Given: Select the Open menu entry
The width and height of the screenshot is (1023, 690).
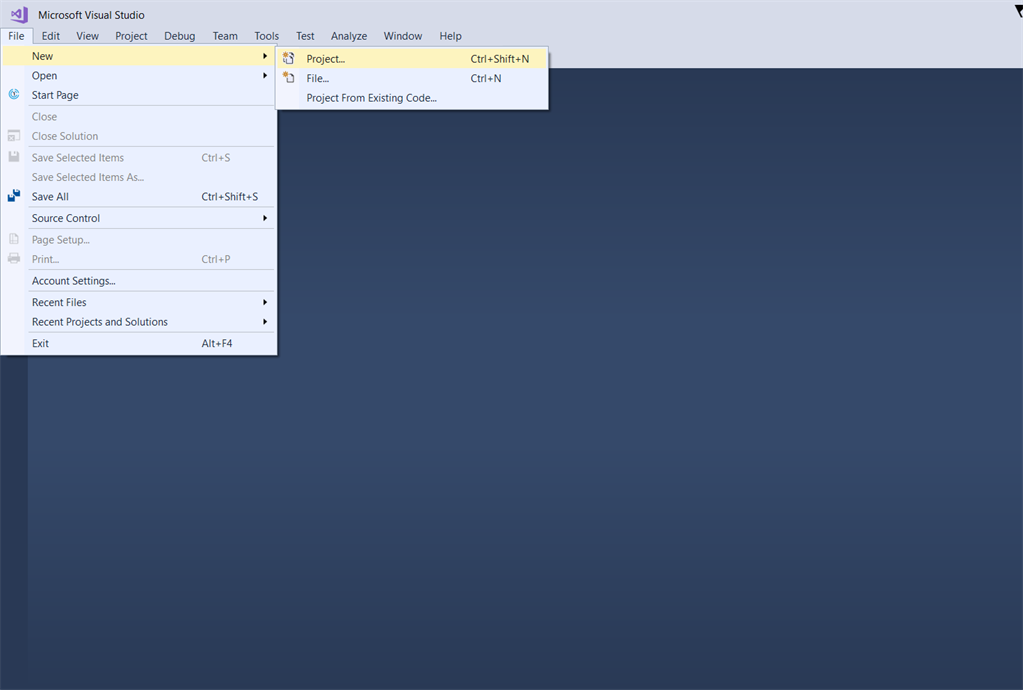Looking at the screenshot, I should [x=138, y=76].
